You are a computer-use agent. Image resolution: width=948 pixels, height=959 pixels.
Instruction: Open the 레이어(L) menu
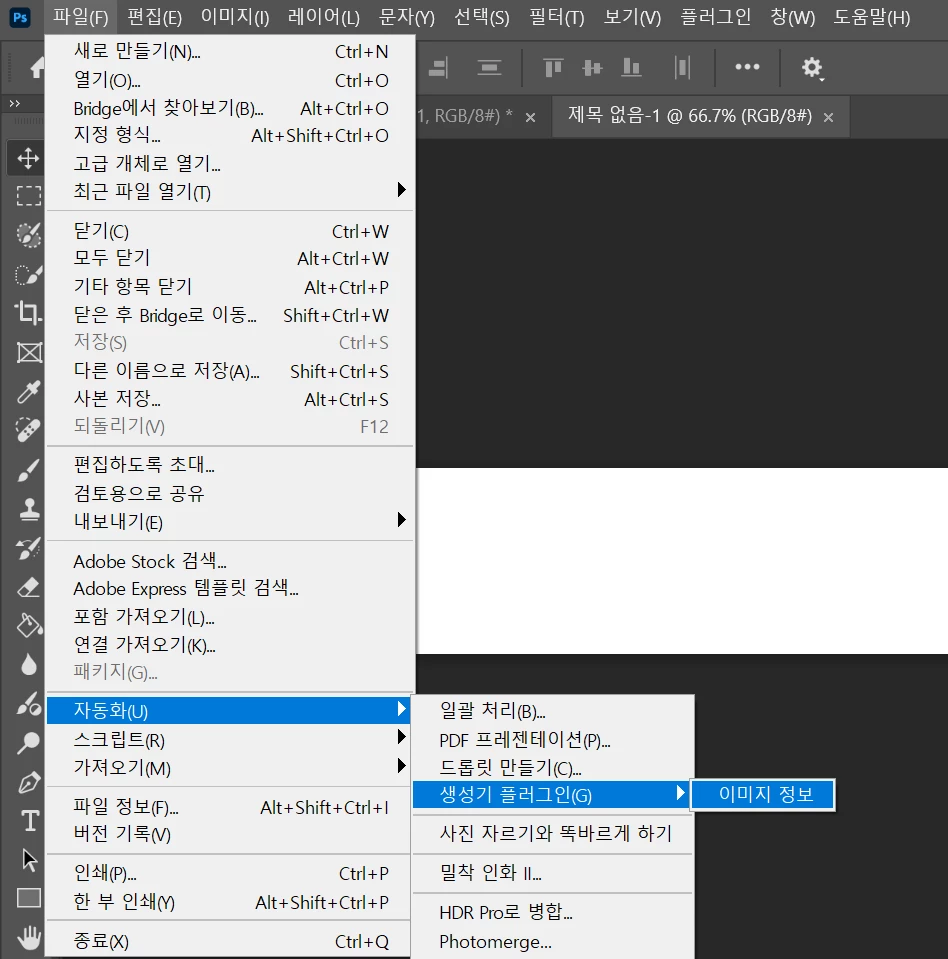pyautogui.click(x=324, y=17)
